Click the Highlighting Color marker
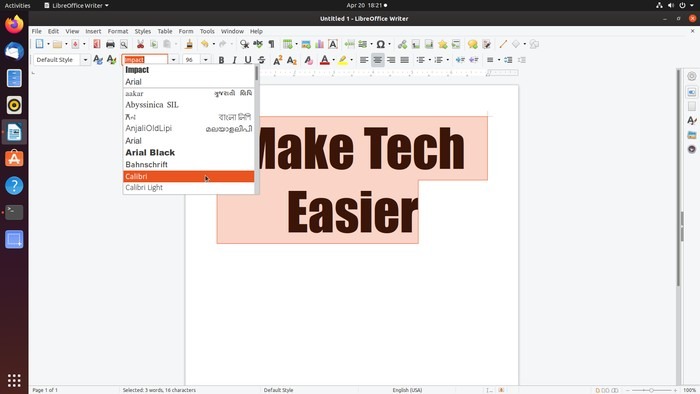This screenshot has height=394, width=700. pyautogui.click(x=342, y=60)
